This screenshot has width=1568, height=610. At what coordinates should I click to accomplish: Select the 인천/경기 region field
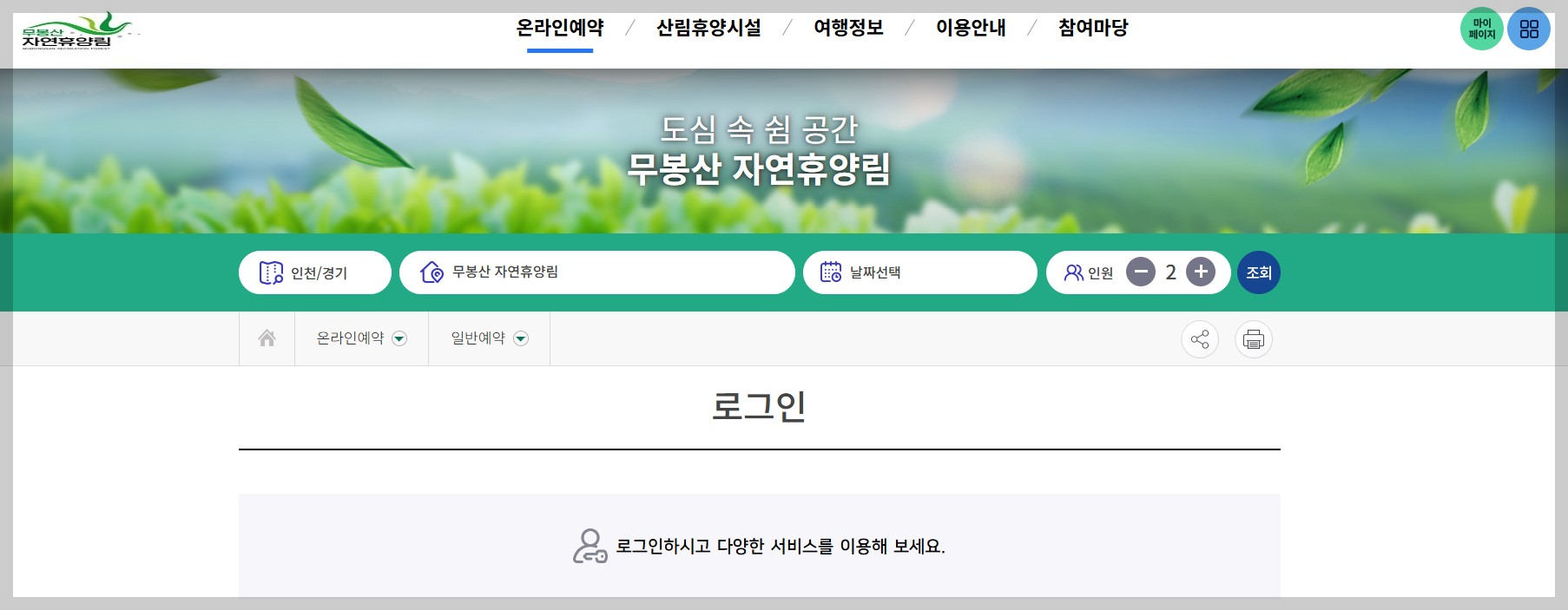[x=315, y=272]
